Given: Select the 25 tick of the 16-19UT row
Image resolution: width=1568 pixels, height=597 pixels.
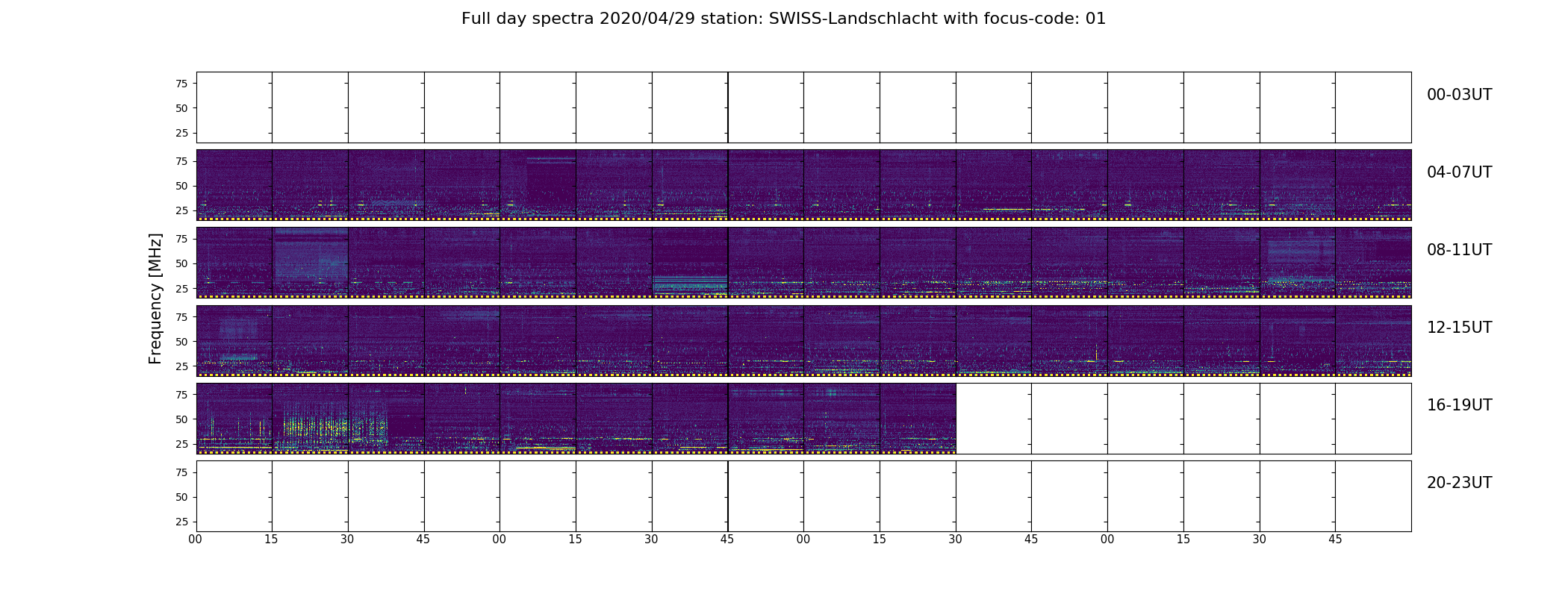Looking at the screenshot, I should coord(181,444).
